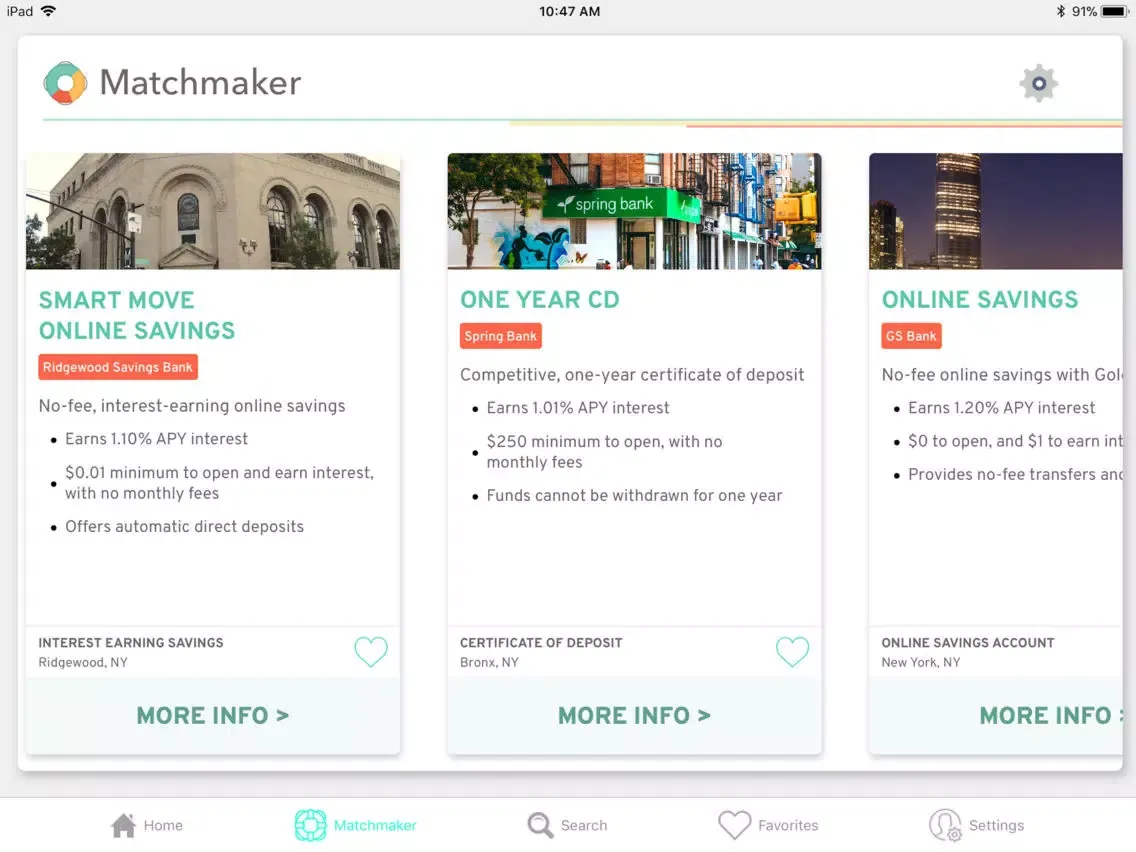Favorite the Smart Move Online Savings card

coord(371,651)
